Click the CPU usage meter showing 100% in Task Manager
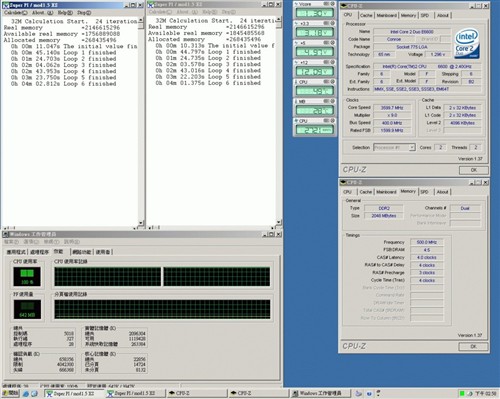 [x=27, y=277]
